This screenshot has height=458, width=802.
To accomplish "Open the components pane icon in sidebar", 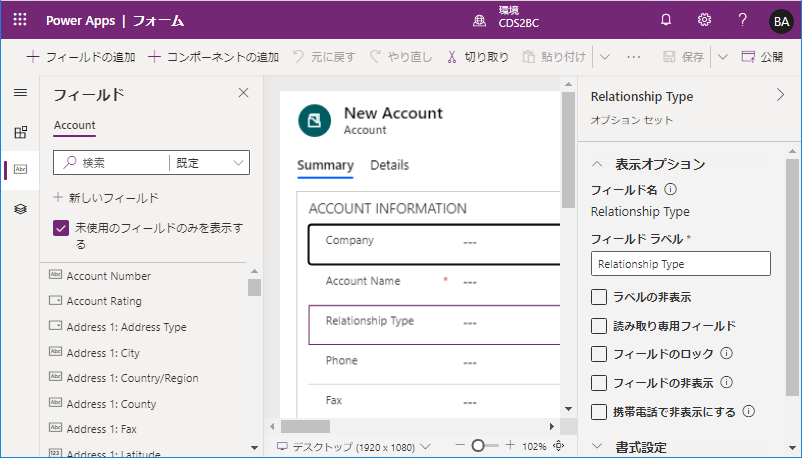I will tap(20, 132).
